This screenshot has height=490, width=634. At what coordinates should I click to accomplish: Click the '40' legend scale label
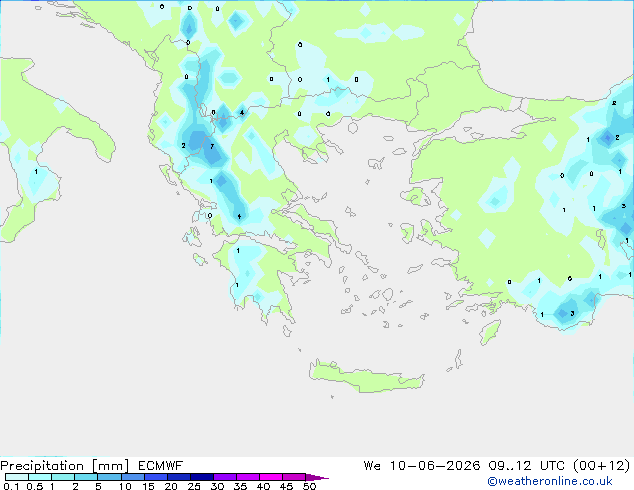pos(263,486)
